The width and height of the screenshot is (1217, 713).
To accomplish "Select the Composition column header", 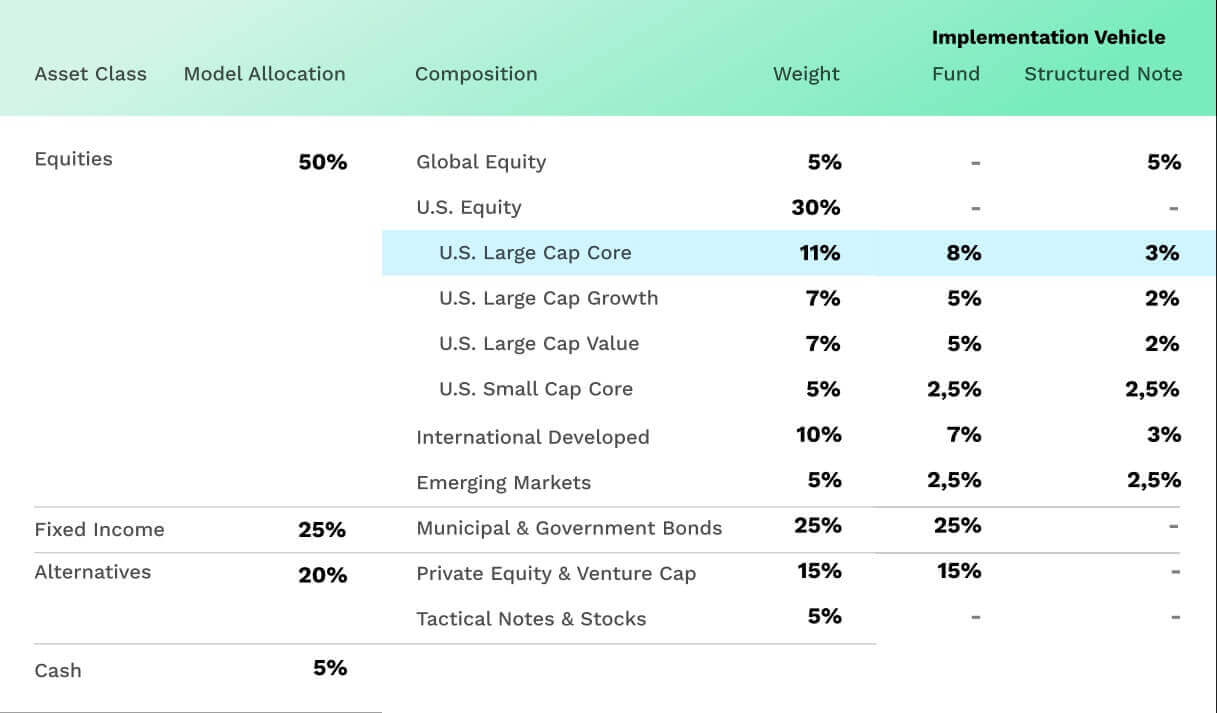I will click(x=476, y=74).
